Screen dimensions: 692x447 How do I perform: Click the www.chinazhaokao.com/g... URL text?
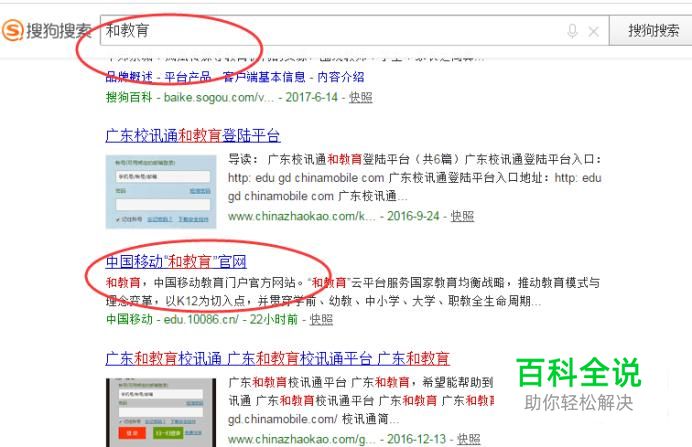[x=301, y=439]
